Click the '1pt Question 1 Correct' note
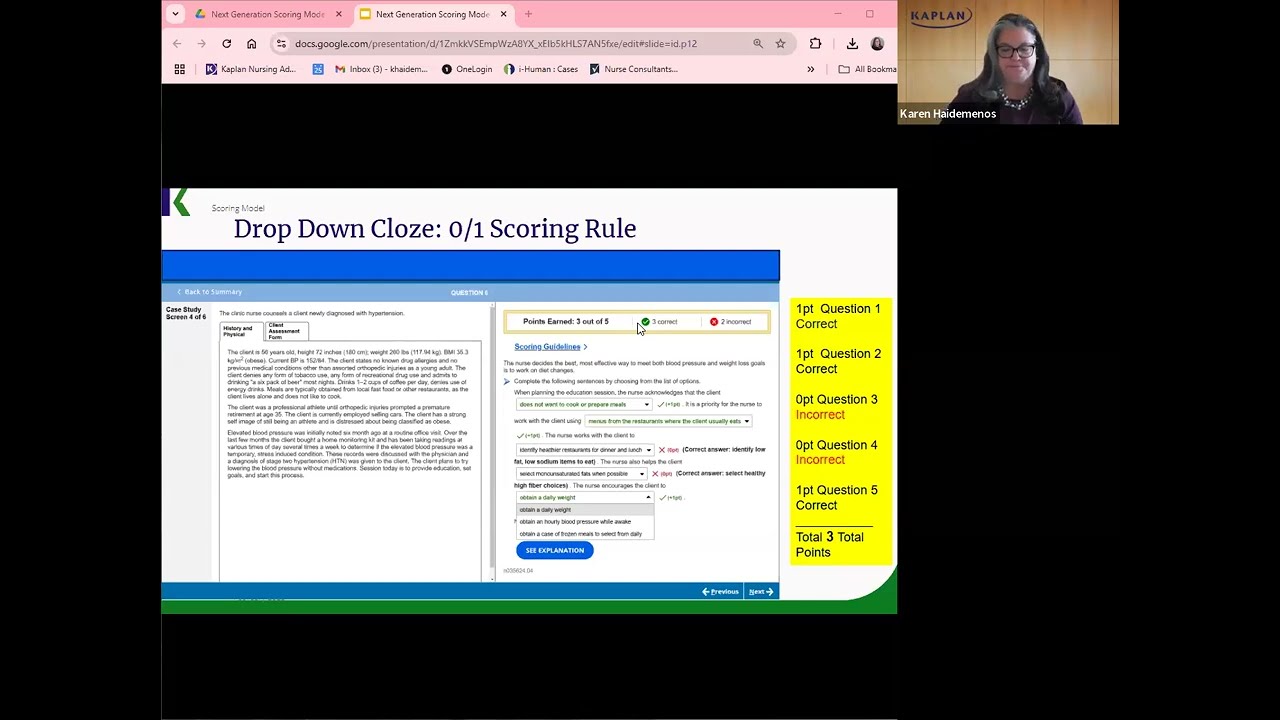 pyautogui.click(x=838, y=316)
